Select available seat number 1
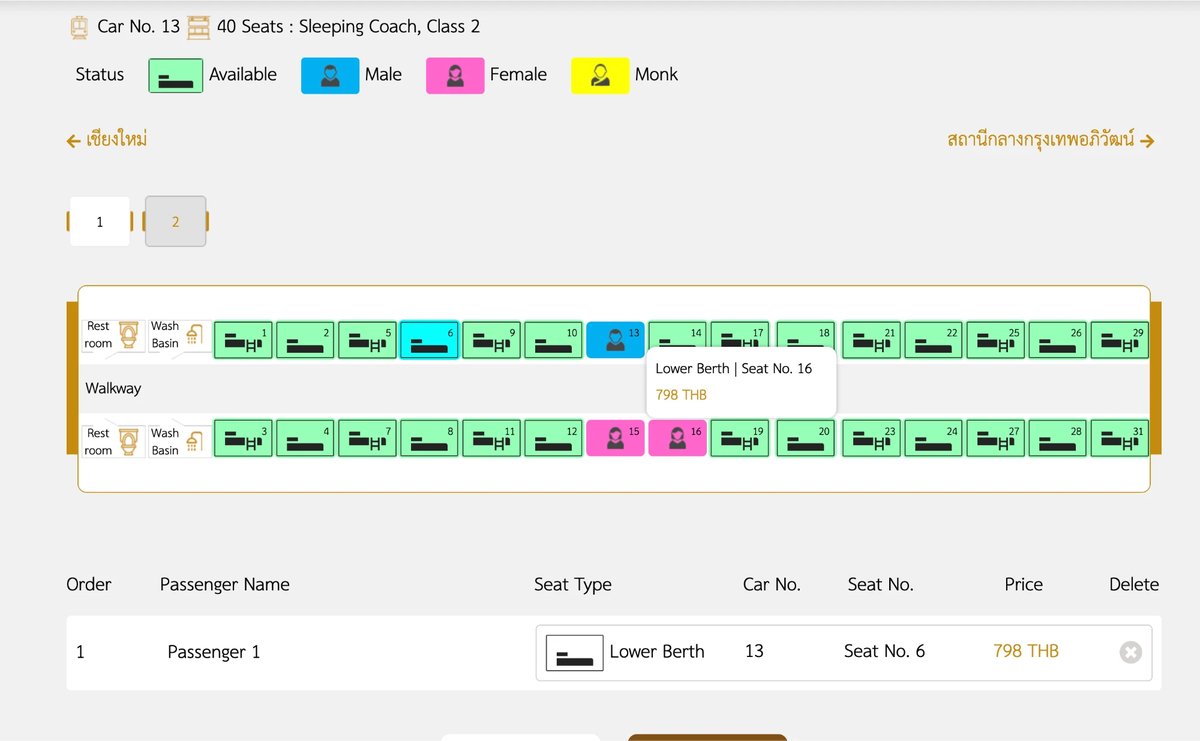1200x741 pixels. [243, 340]
